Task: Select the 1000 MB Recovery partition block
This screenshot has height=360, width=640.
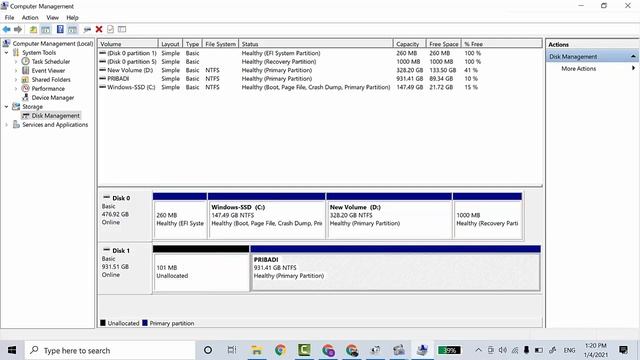Action: (487, 216)
